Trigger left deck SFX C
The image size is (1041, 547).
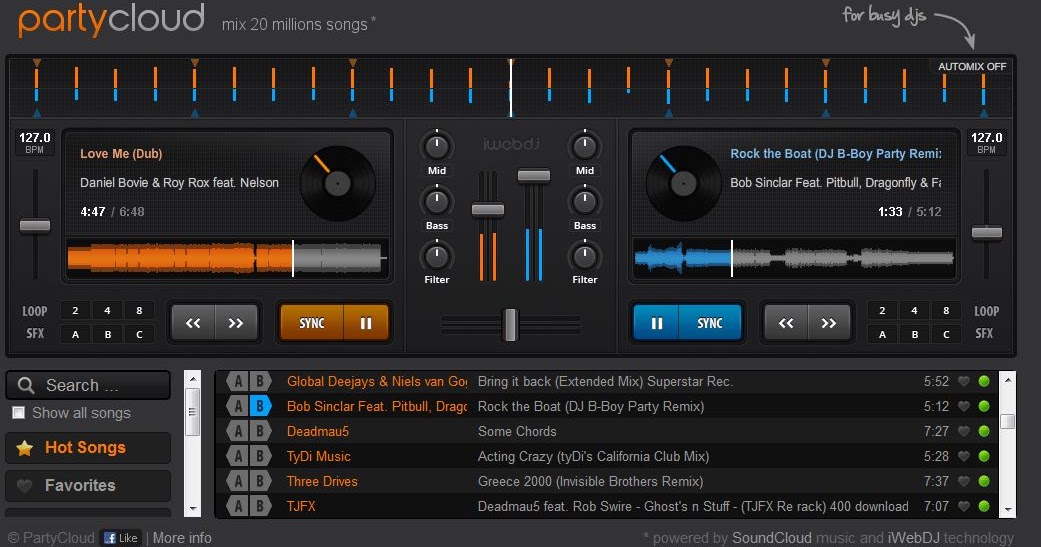[x=139, y=334]
